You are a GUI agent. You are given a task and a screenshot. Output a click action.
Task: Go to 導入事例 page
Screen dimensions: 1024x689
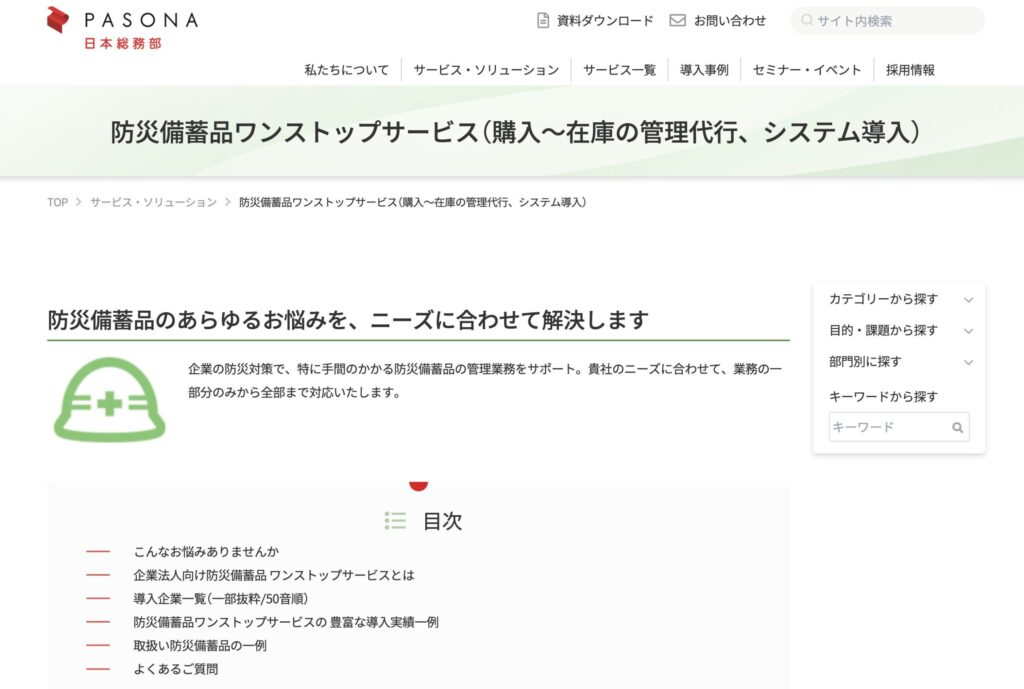point(704,70)
